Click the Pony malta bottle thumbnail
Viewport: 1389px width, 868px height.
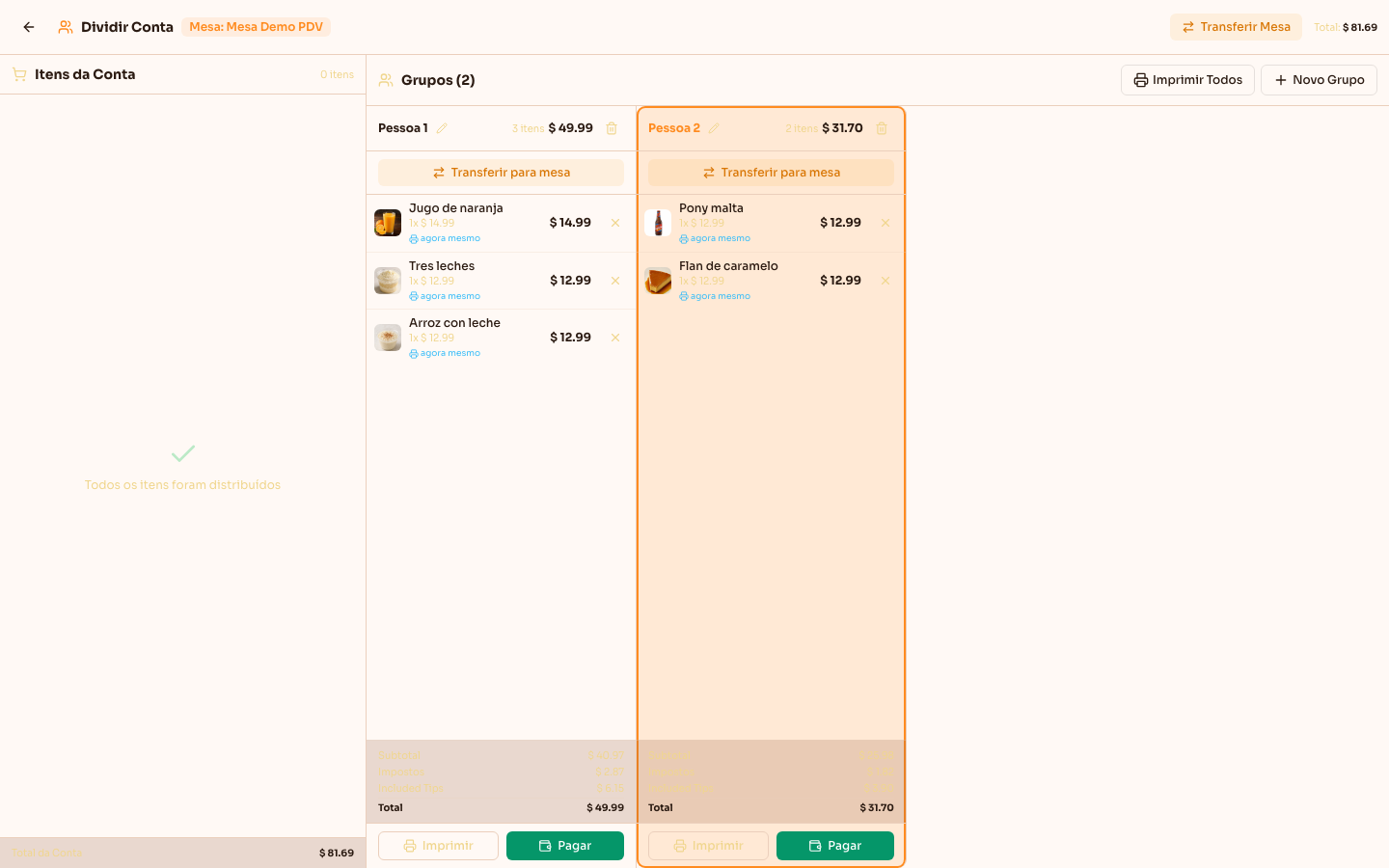(658, 223)
